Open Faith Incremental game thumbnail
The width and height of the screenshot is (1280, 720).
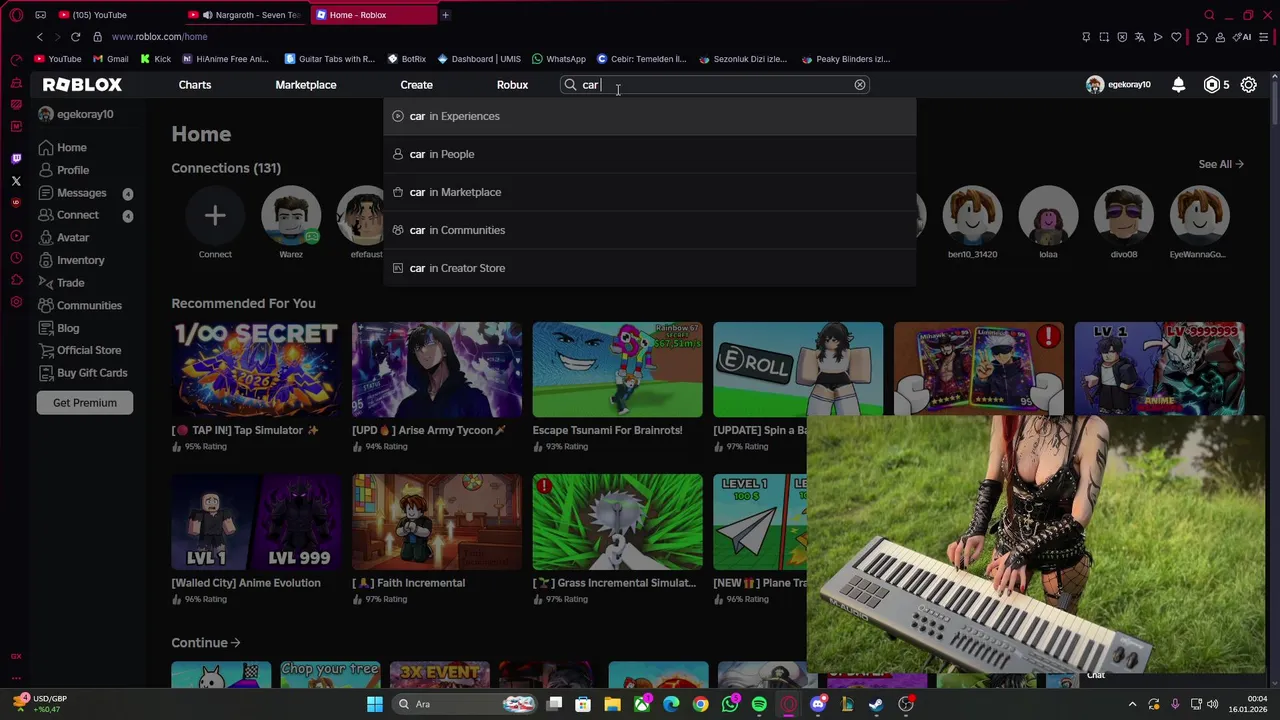tap(437, 522)
